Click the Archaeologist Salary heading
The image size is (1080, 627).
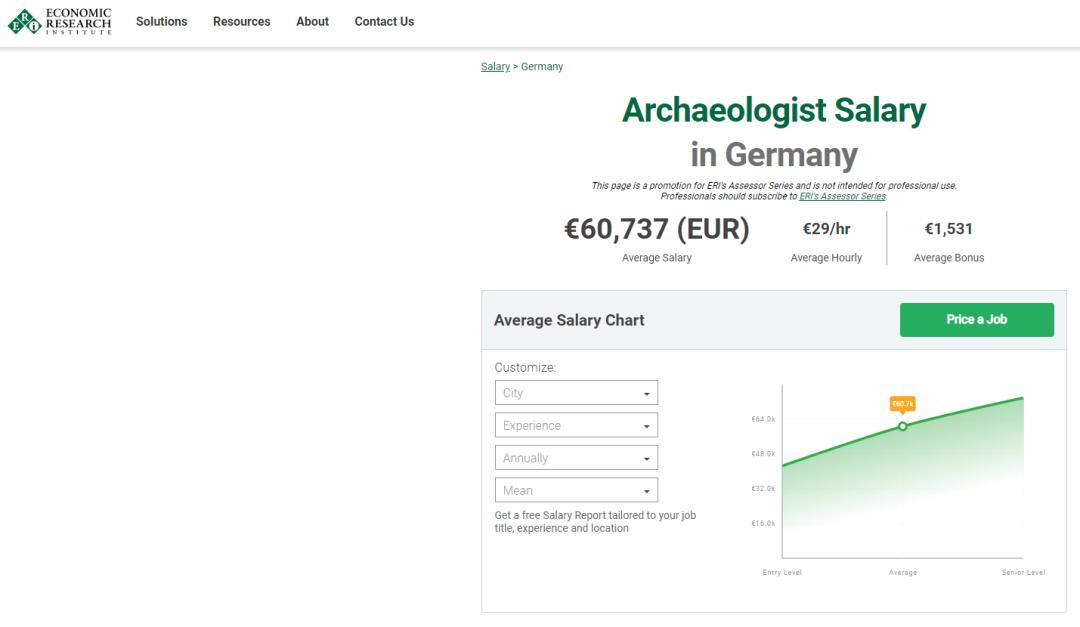[774, 111]
